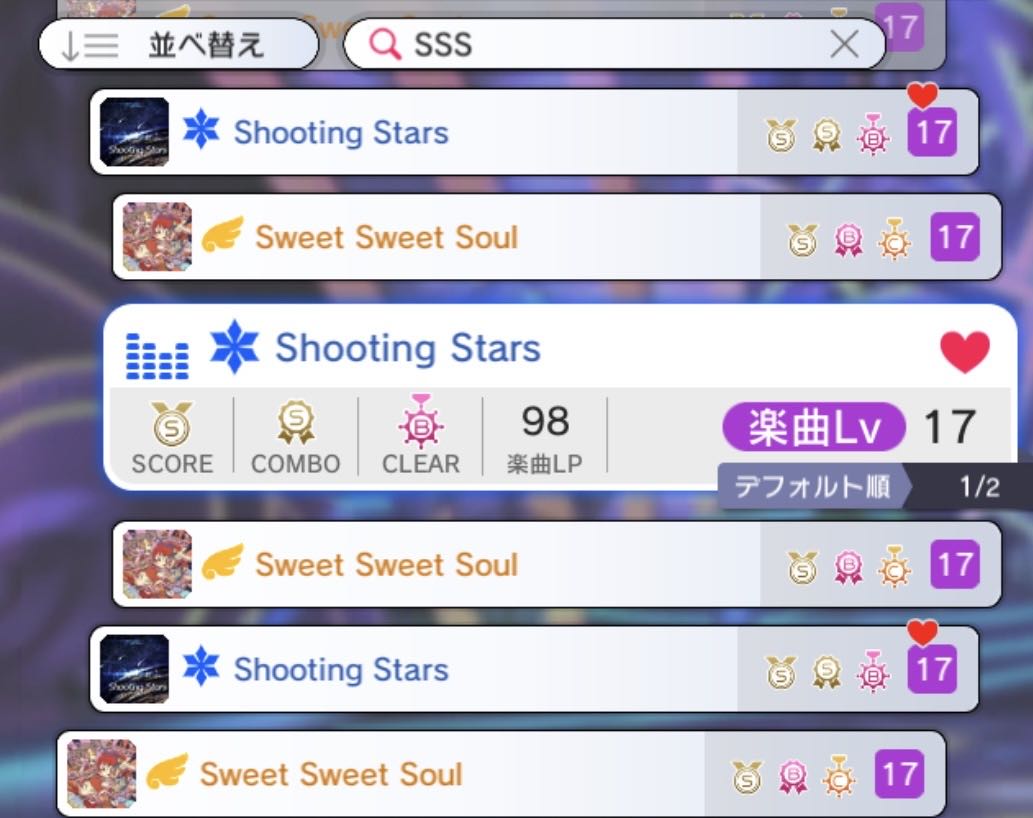Click the pink magnifier search icon
The height and width of the screenshot is (818, 1033).
click(x=385, y=45)
